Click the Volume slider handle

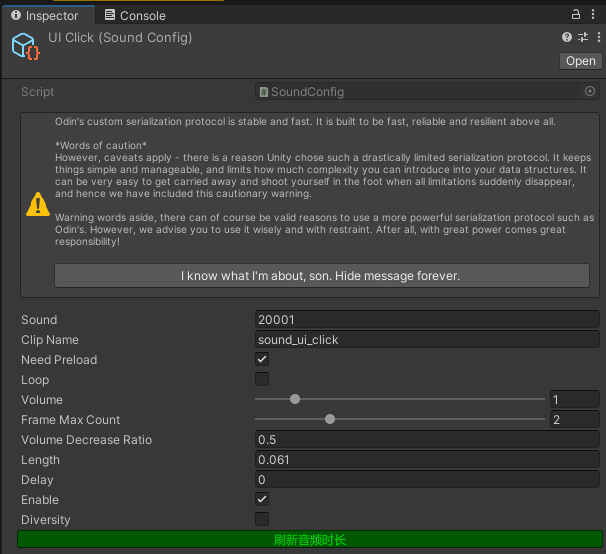point(295,399)
